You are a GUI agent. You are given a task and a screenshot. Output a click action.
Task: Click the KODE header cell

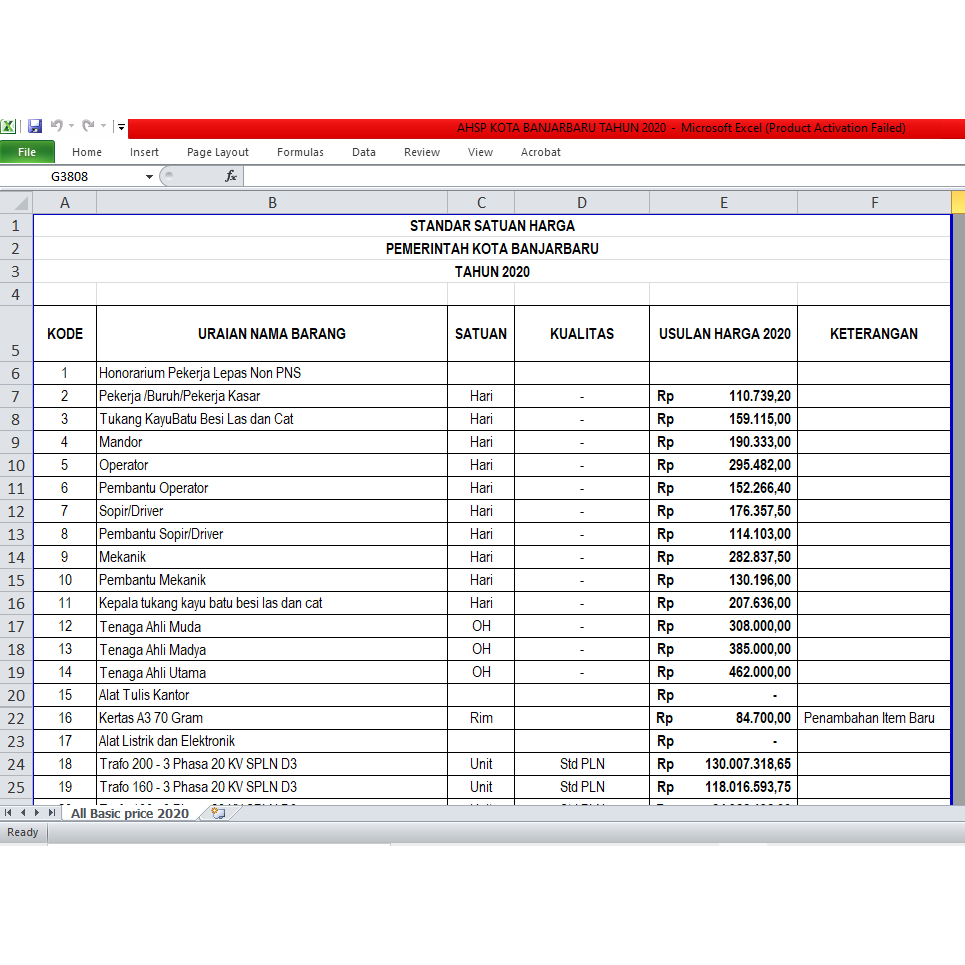coord(65,334)
